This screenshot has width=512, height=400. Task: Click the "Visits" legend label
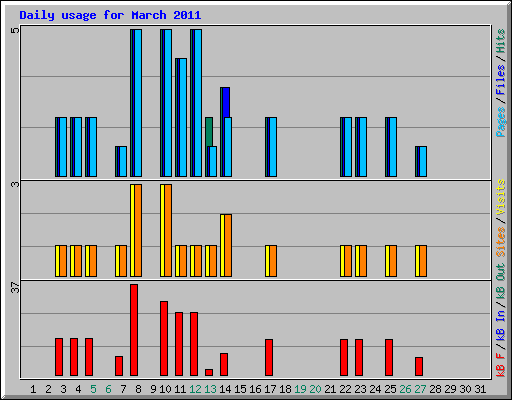click(500, 197)
